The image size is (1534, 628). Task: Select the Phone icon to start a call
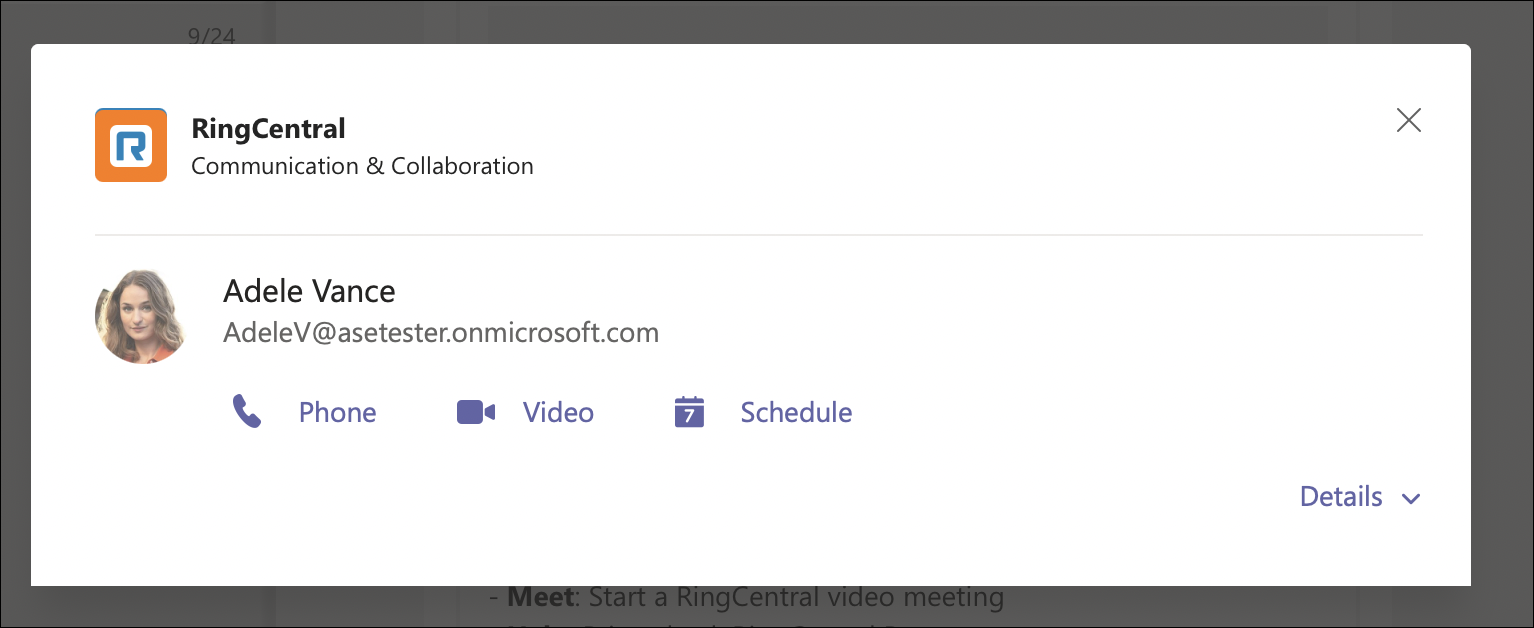[247, 410]
